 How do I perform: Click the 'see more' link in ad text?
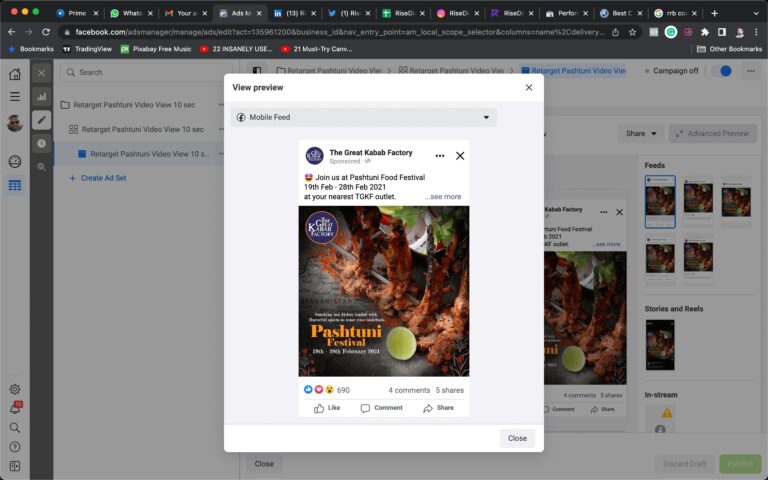pyautogui.click(x=443, y=197)
